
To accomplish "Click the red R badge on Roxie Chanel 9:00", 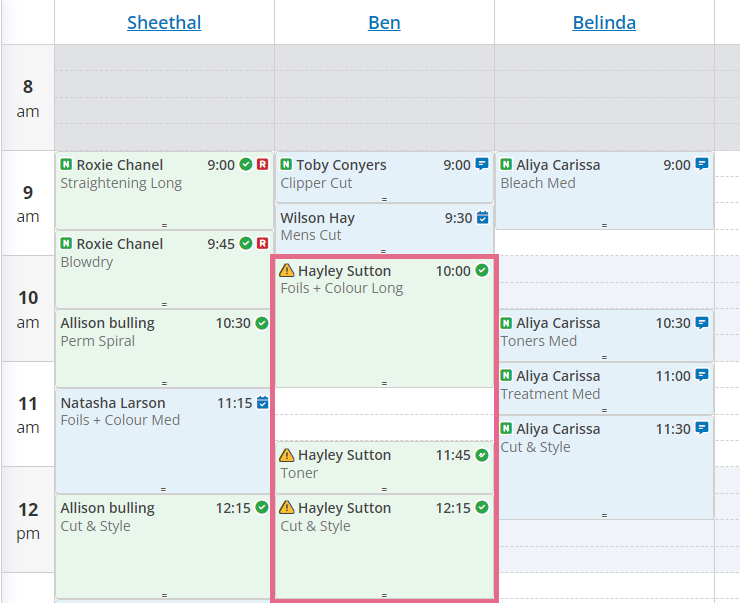I will tap(262, 164).
